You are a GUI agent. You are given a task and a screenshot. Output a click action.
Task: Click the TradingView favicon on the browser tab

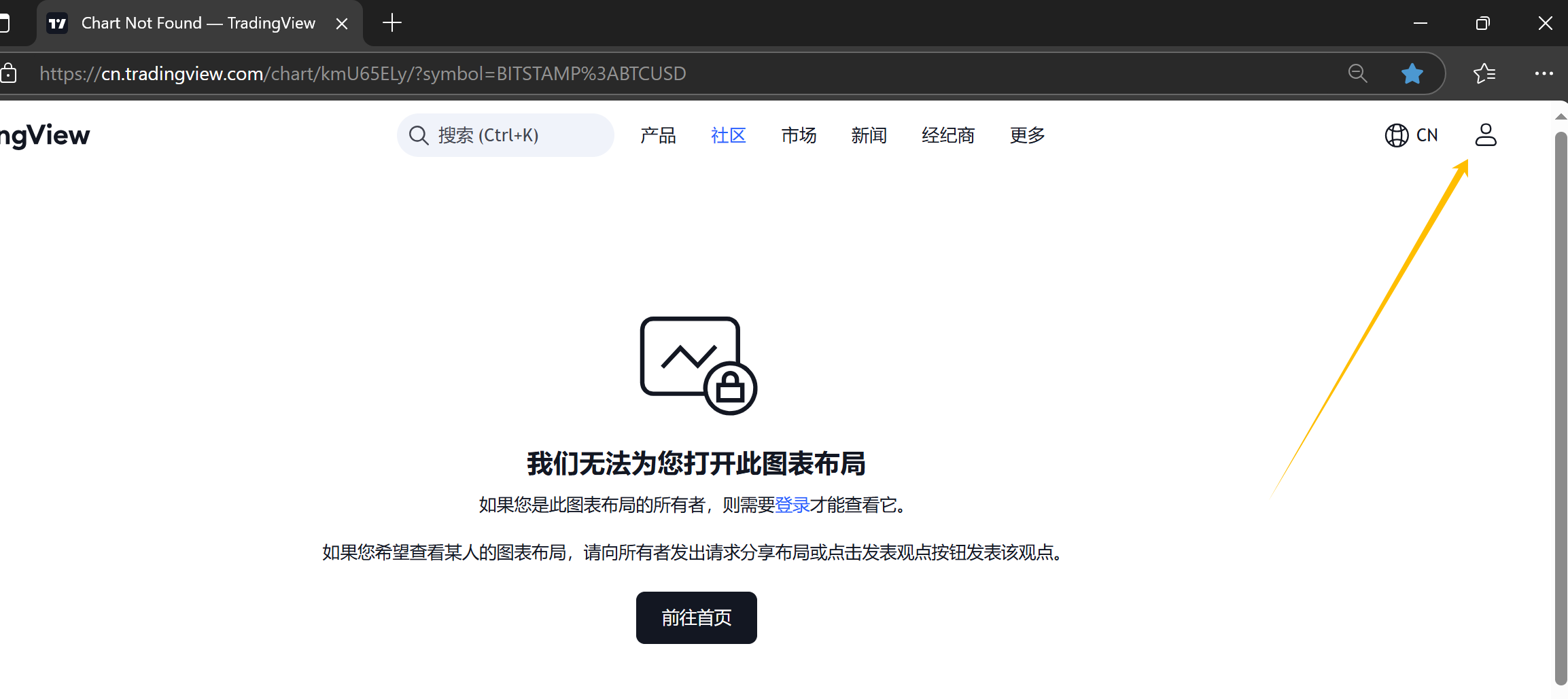coord(57,22)
